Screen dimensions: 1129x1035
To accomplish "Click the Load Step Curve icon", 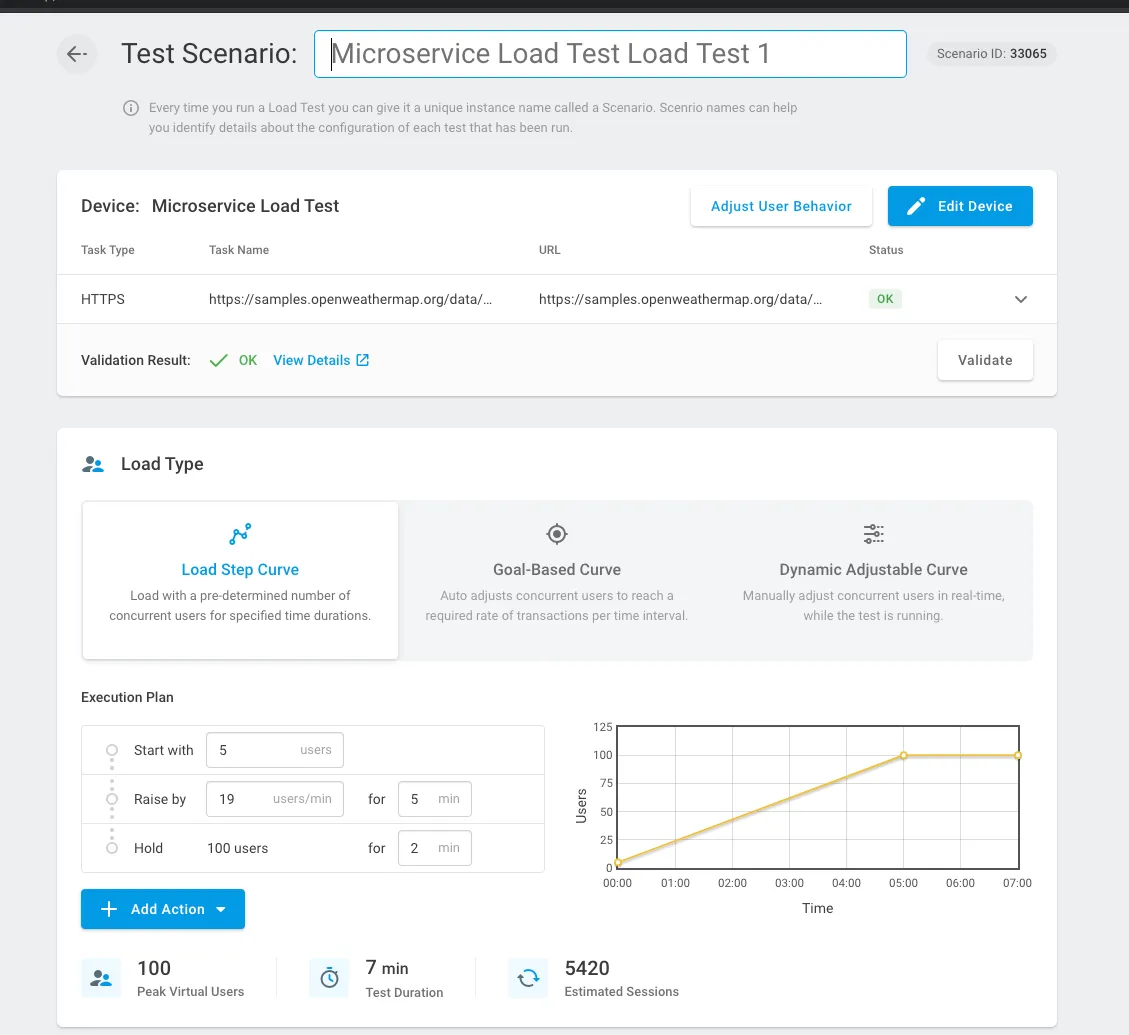I will click(240, 534).
